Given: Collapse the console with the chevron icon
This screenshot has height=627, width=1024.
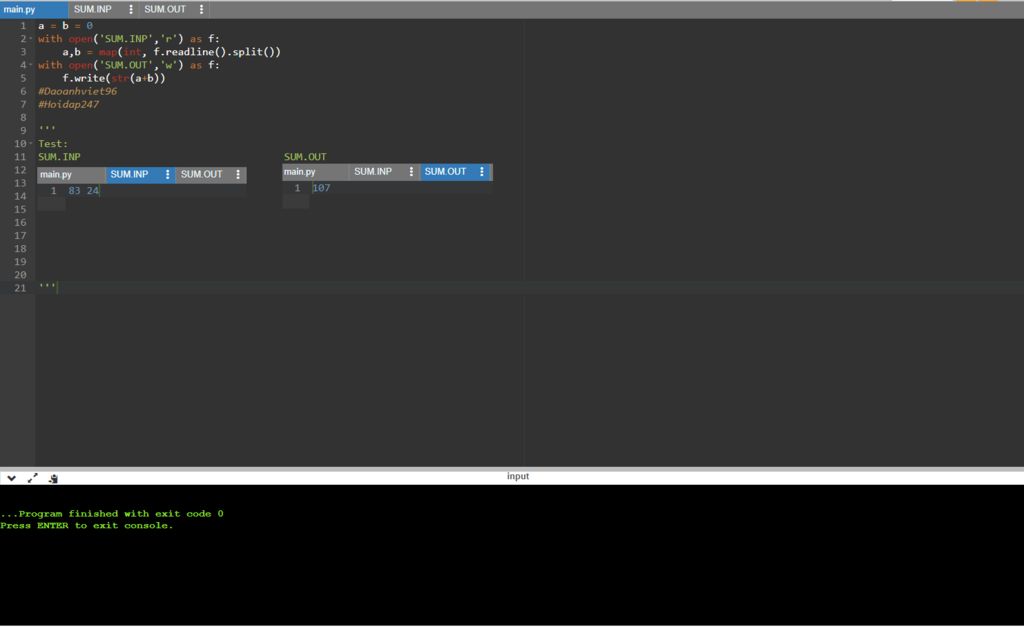Looking at the screenshot, I should pos(11,478).
